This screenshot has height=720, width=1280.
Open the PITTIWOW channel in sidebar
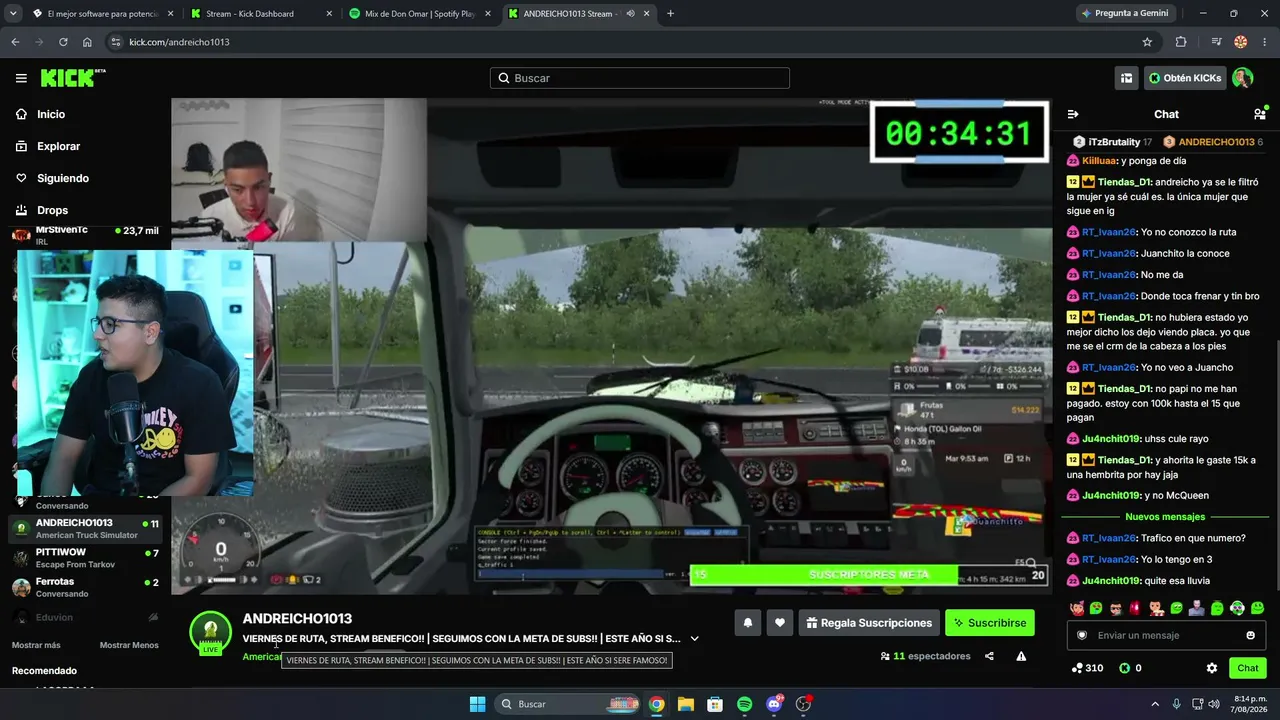(x=86, y=558)
